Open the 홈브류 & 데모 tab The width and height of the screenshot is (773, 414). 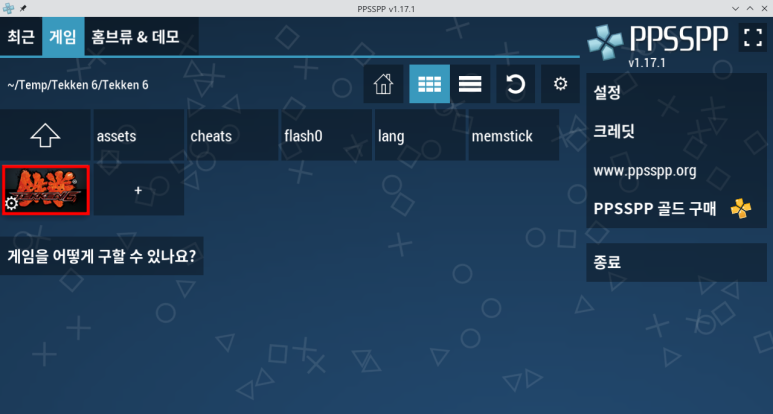[x=141, y=36]
